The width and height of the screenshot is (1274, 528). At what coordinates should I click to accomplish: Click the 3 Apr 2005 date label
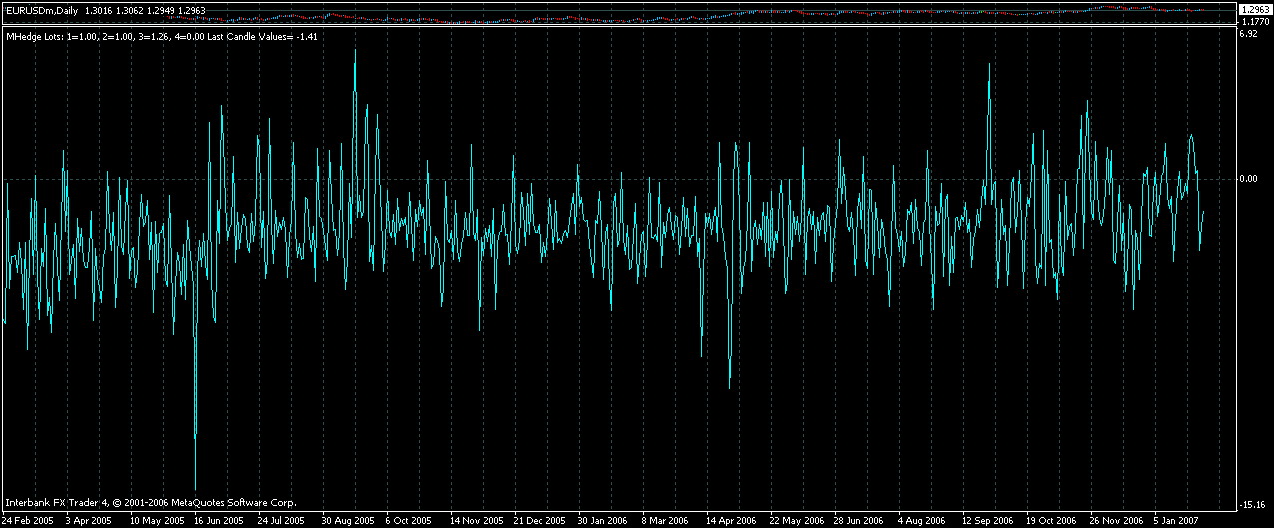point(88,520)
